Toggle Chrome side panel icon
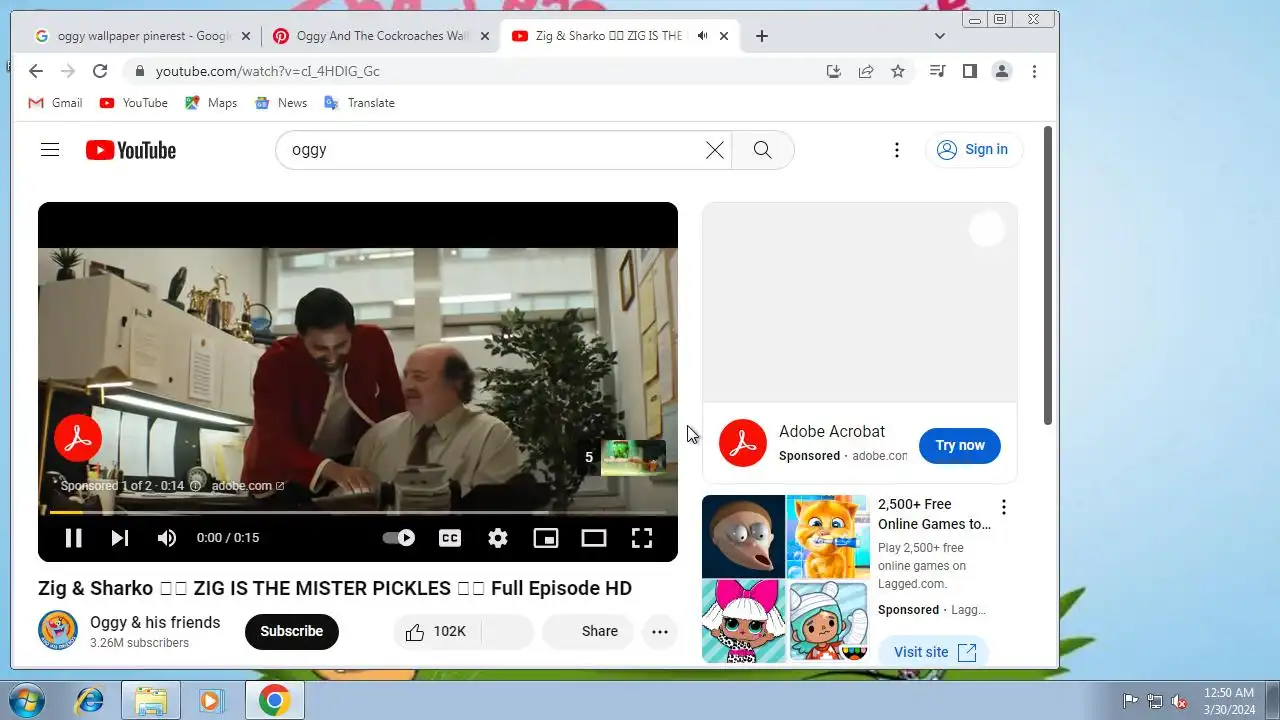This screenshot has height=720, width=1280. coord(969,71)
